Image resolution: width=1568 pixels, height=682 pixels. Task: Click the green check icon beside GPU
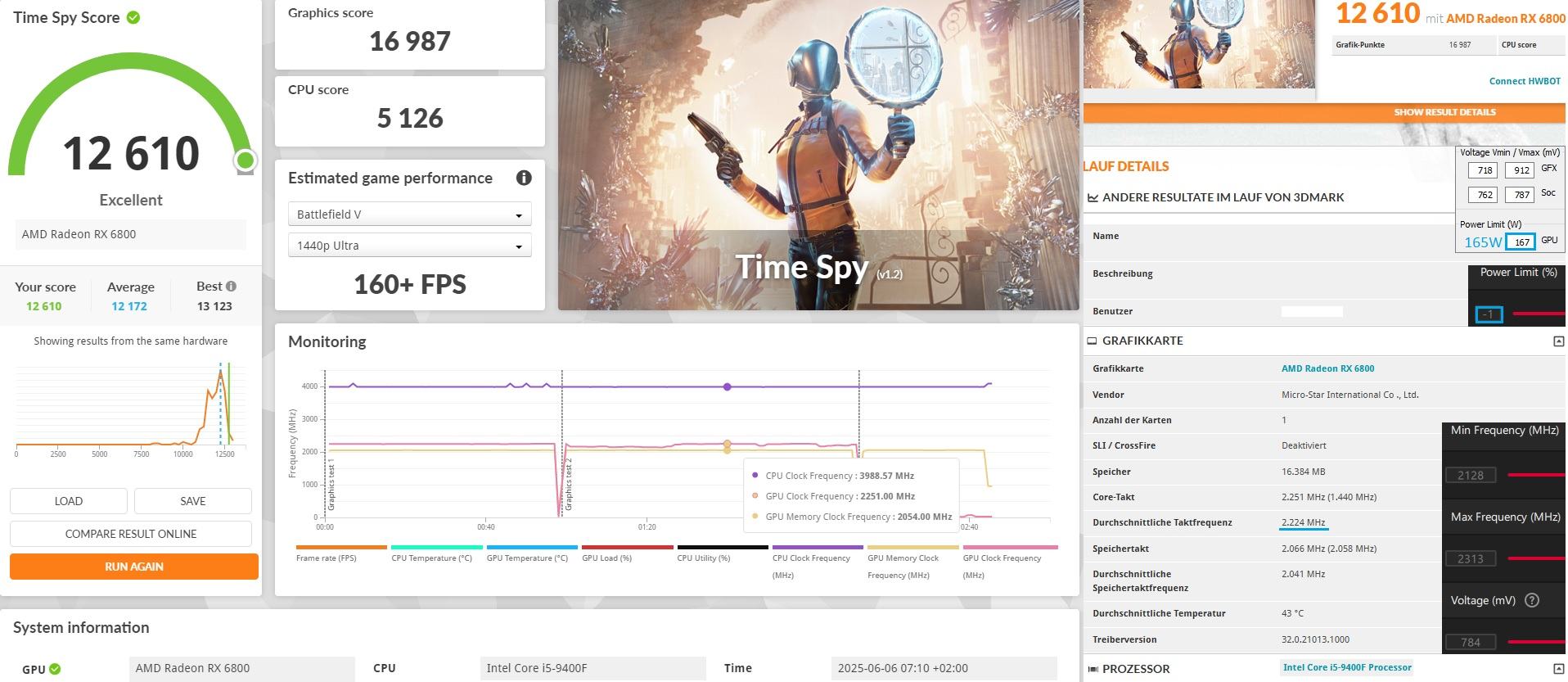pyautogui.click(x=55, y=669)
